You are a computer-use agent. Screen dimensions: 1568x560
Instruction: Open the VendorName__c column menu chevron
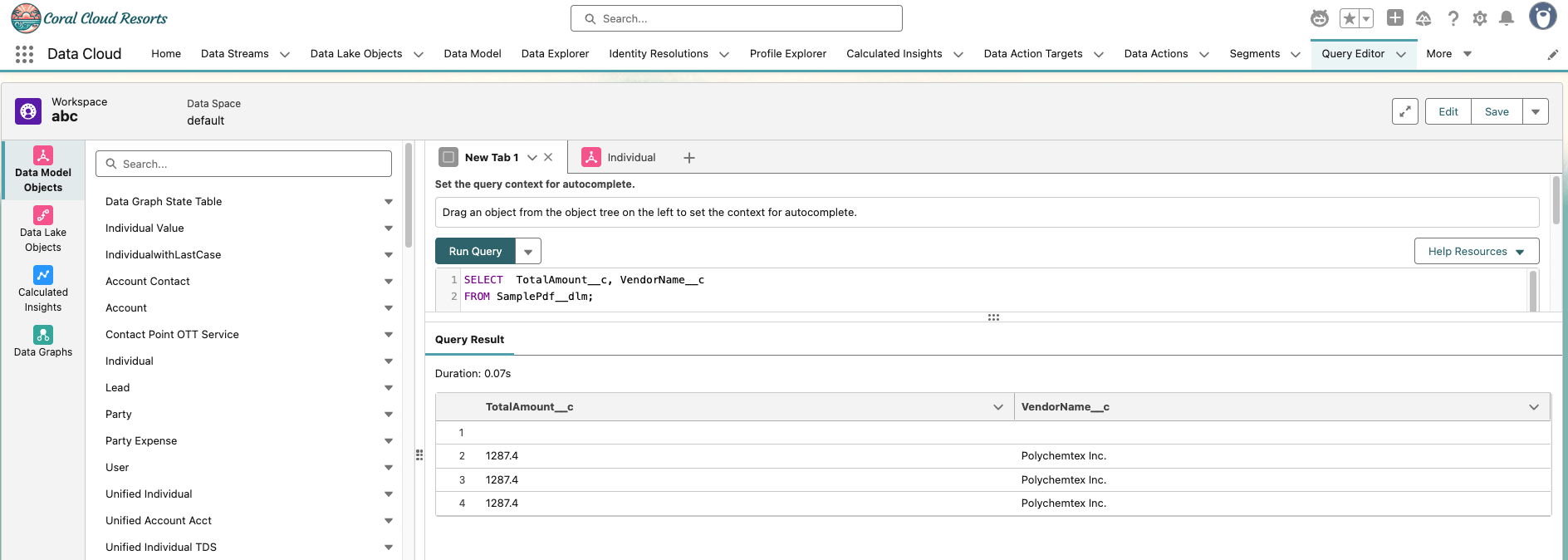pos(1534,407)
